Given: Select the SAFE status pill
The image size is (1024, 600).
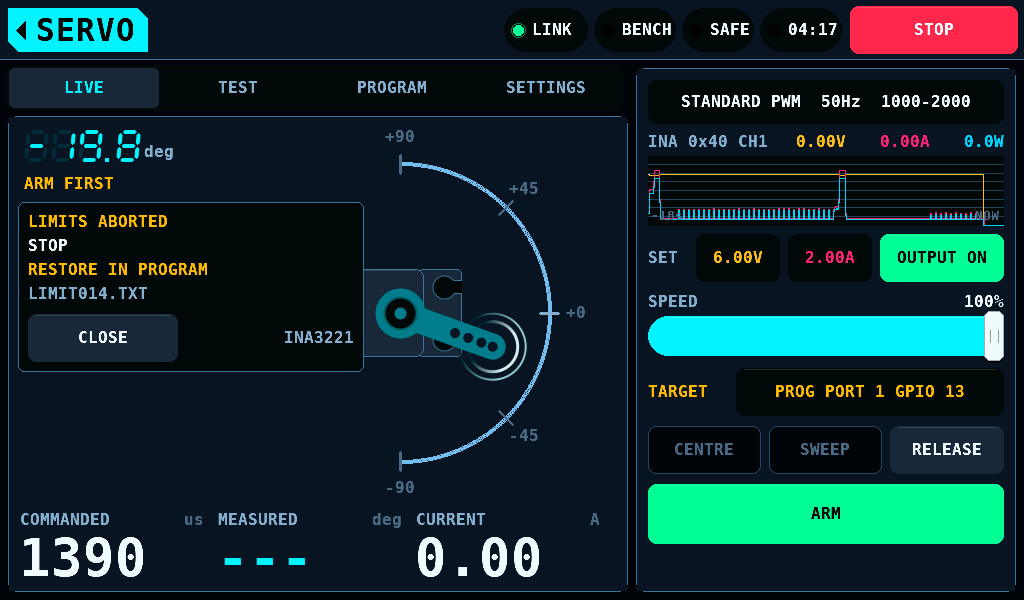Looking at the screenshot, I should click(718, 30).
